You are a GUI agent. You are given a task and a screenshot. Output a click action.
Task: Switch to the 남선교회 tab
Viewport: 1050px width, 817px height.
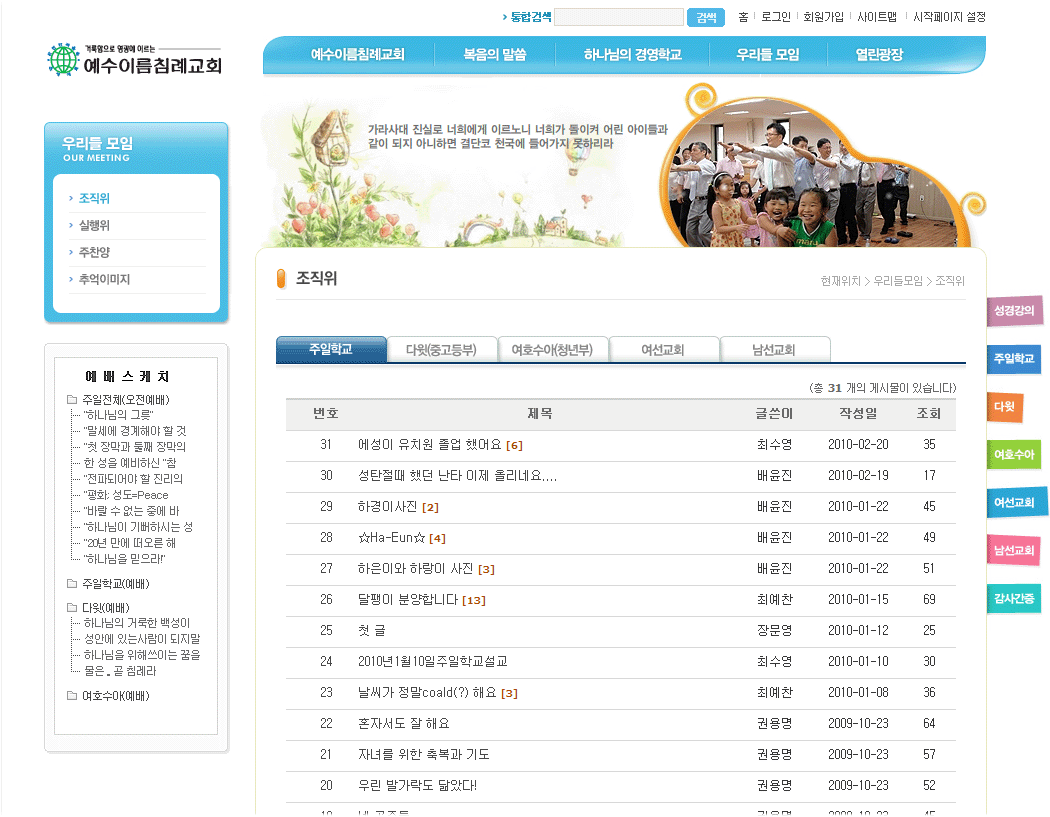click(774, 350)
